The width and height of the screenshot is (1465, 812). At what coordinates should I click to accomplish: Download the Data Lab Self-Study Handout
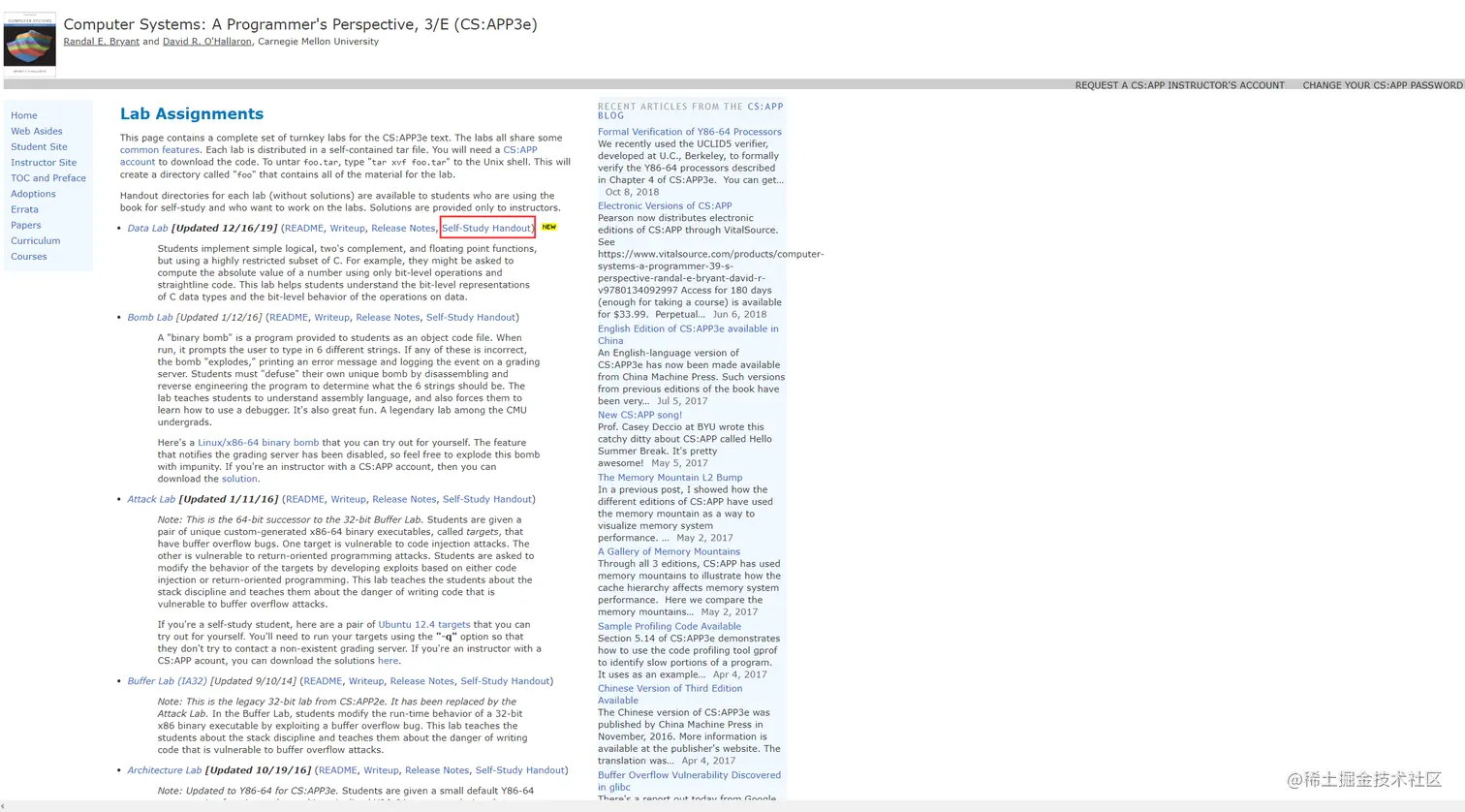[x=486, y=228]
